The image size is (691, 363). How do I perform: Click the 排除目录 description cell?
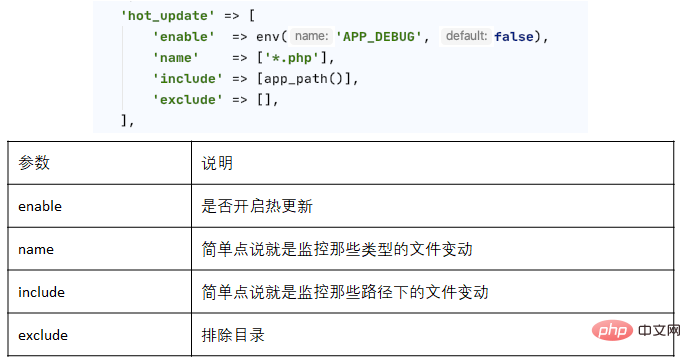[433, 335]
